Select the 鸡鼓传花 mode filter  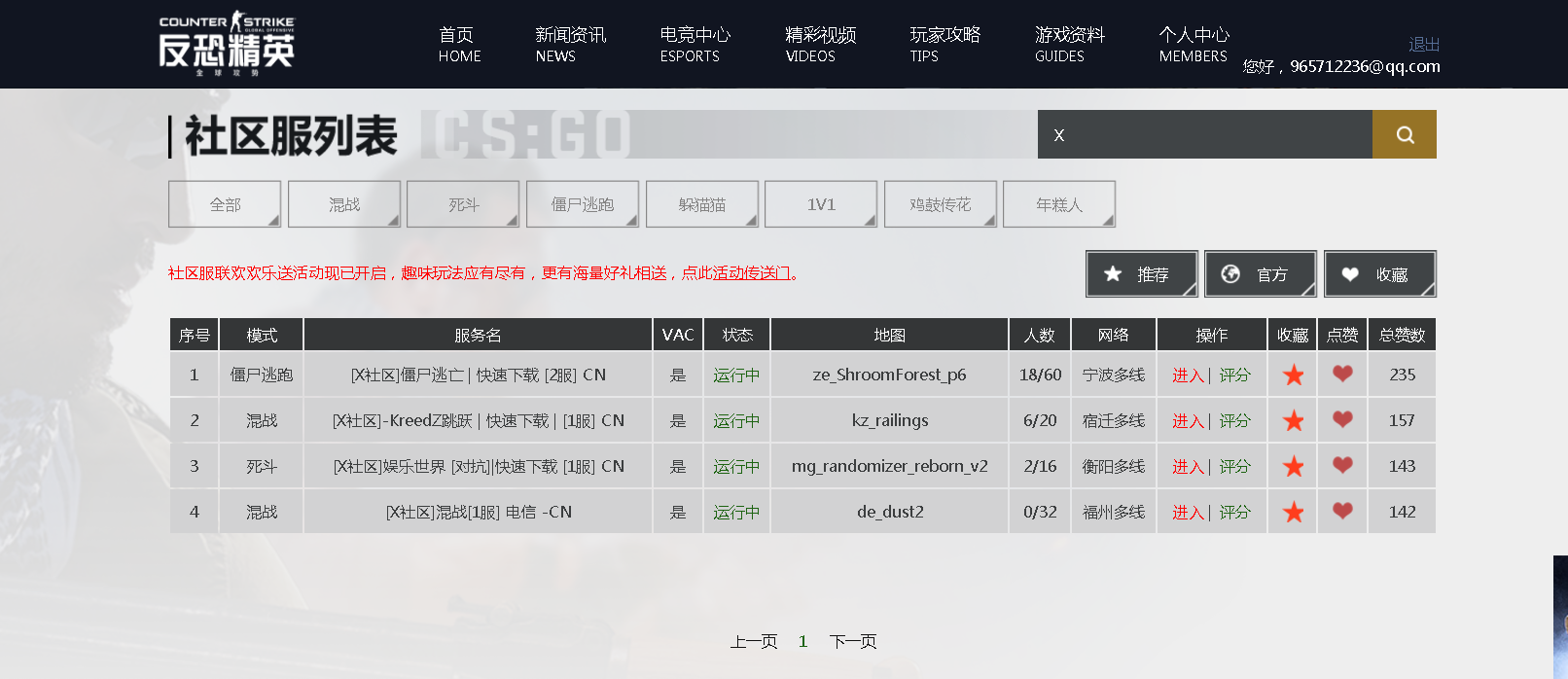point(941,204)
